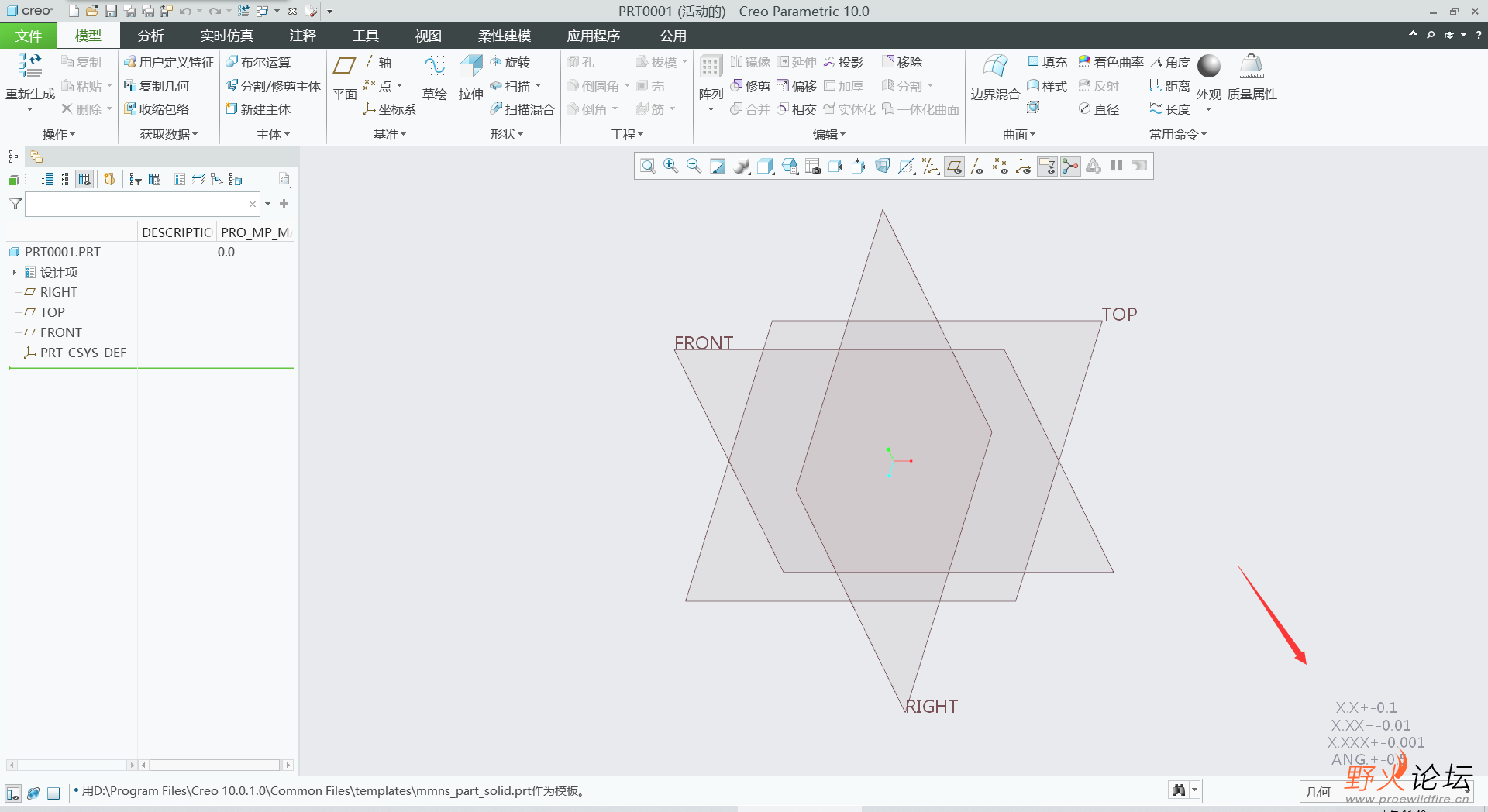Click the model tree filter funnel icon
The image size is (1488, 812).
15,204
